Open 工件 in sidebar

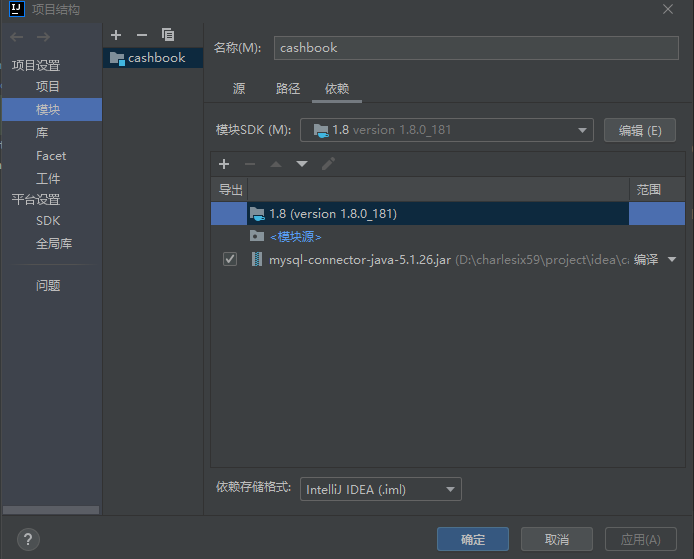coord(48,178)
